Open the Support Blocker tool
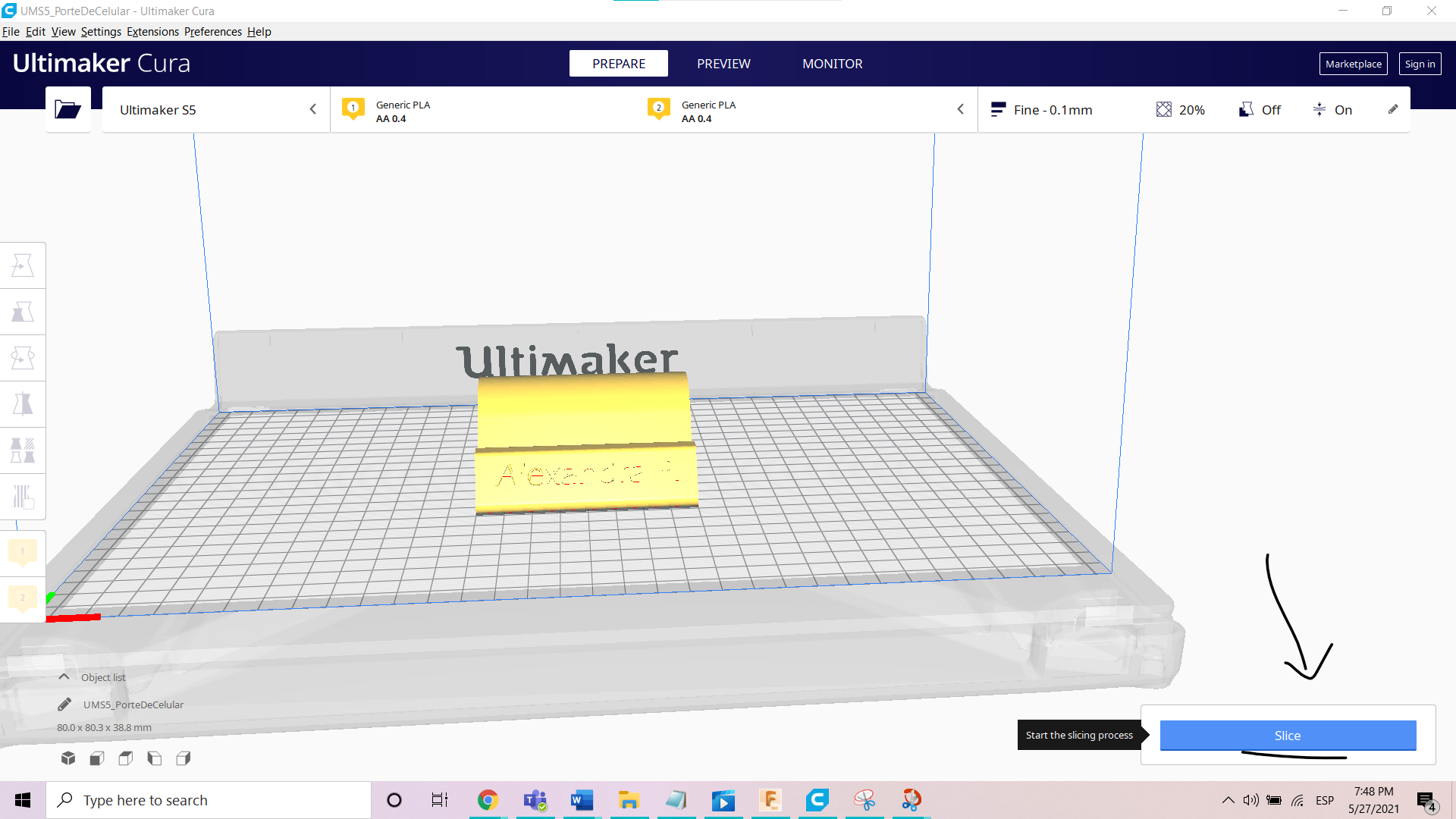 pos(23,497)
